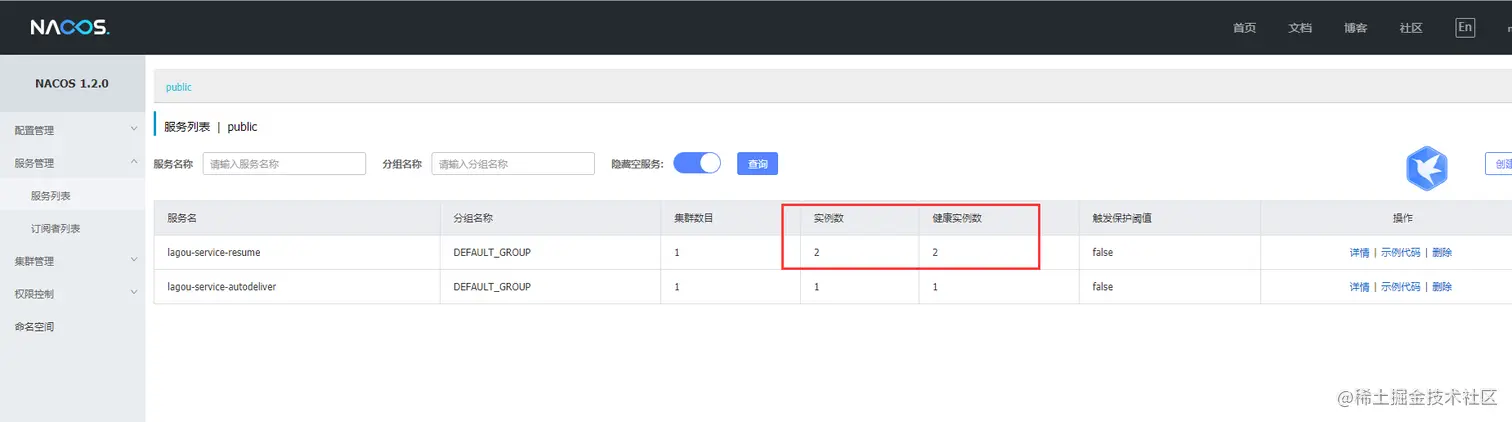The height and width of the screenshot is (422, 1512).
Task: Open 详情 for lagou-service-autodeliver
Action: point(1359,287)
